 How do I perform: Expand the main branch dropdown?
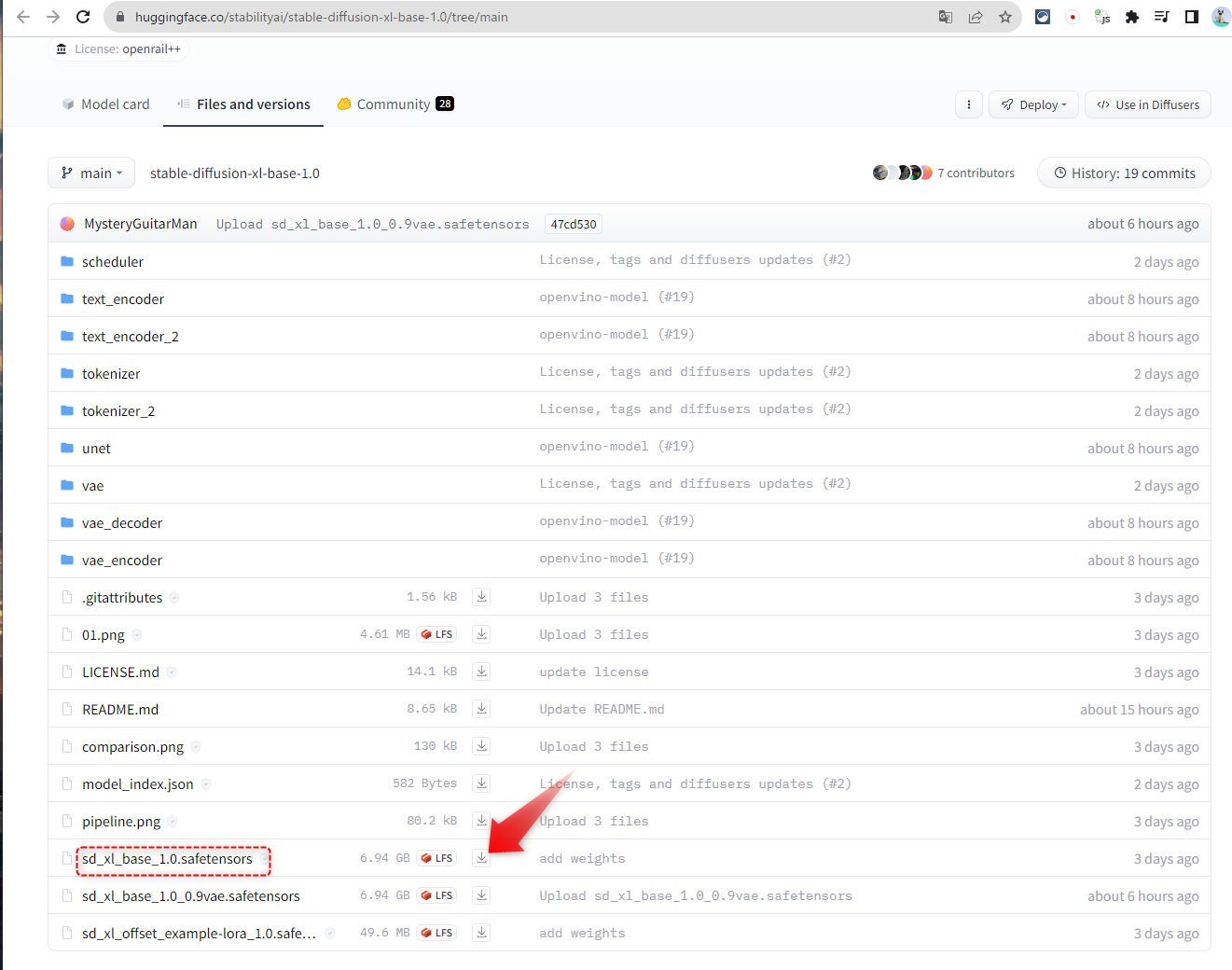click(91, 173)
